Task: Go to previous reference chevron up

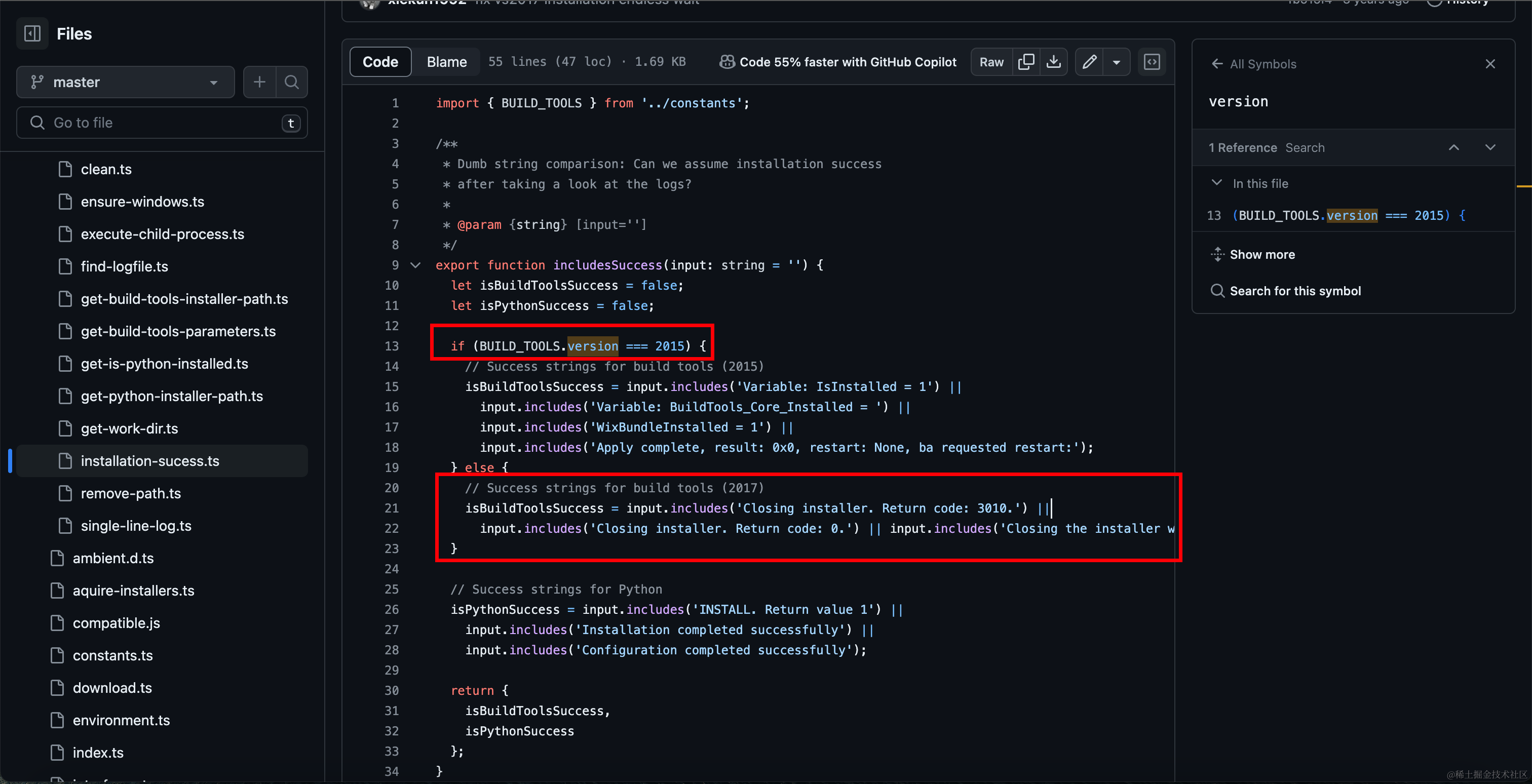Action: coord(1453,147)
